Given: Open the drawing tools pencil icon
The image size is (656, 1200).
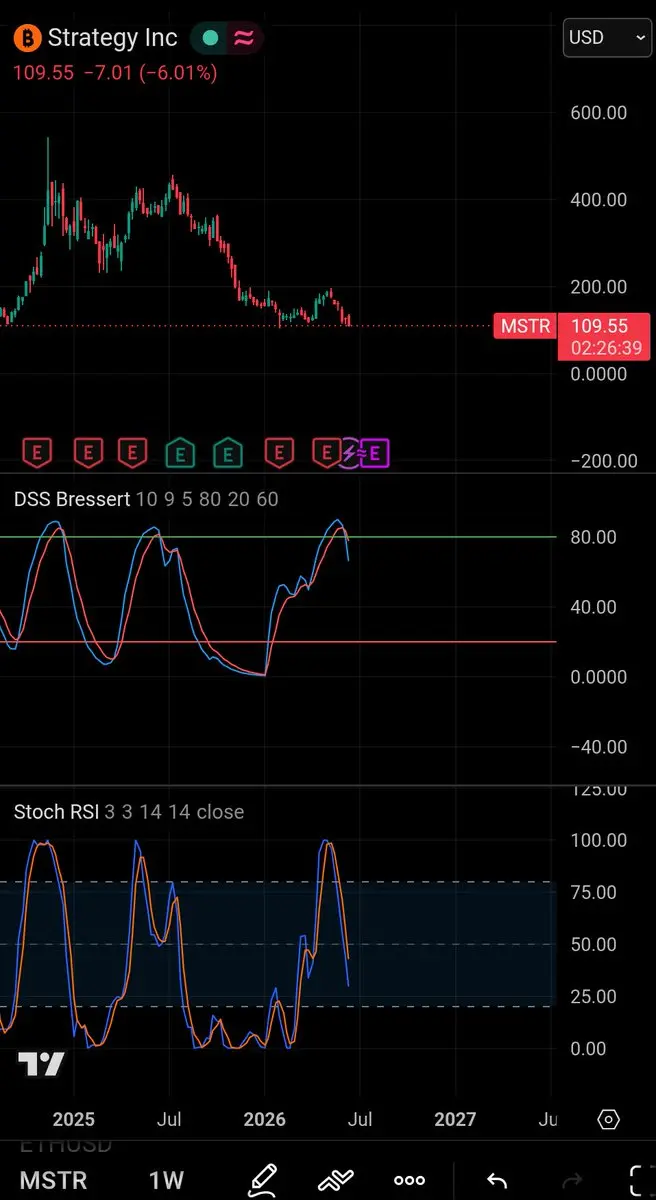Looking at the screenshot, I should tap(262, 1179).
